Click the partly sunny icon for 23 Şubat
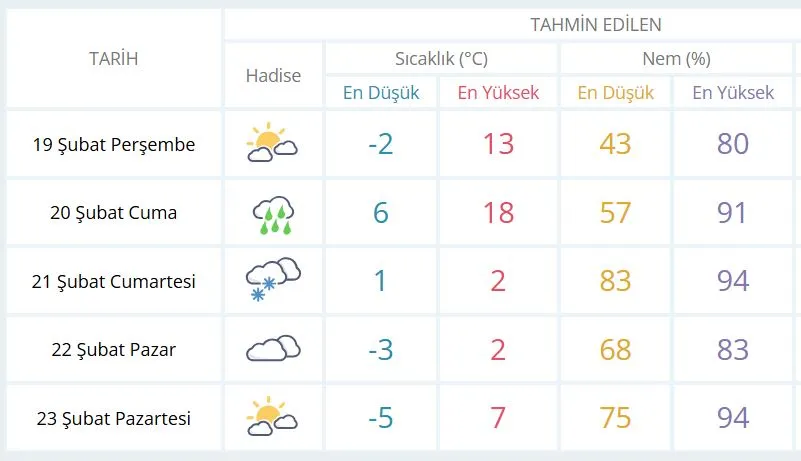 point(272,416)
